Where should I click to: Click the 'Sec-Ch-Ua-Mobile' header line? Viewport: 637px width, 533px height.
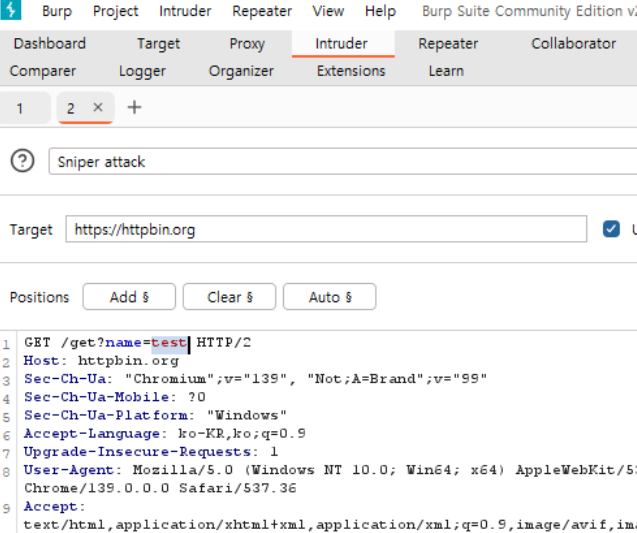coord(115,397)
